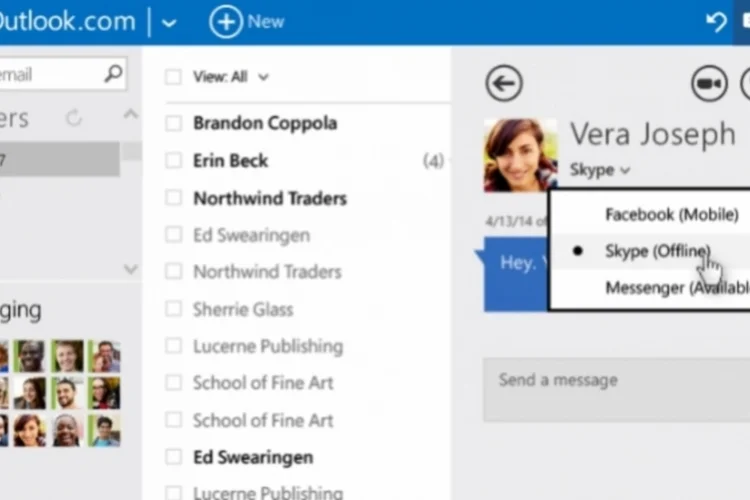Click the Erin Beck (4) message count

pyautogui.click(x=433, y=161)
